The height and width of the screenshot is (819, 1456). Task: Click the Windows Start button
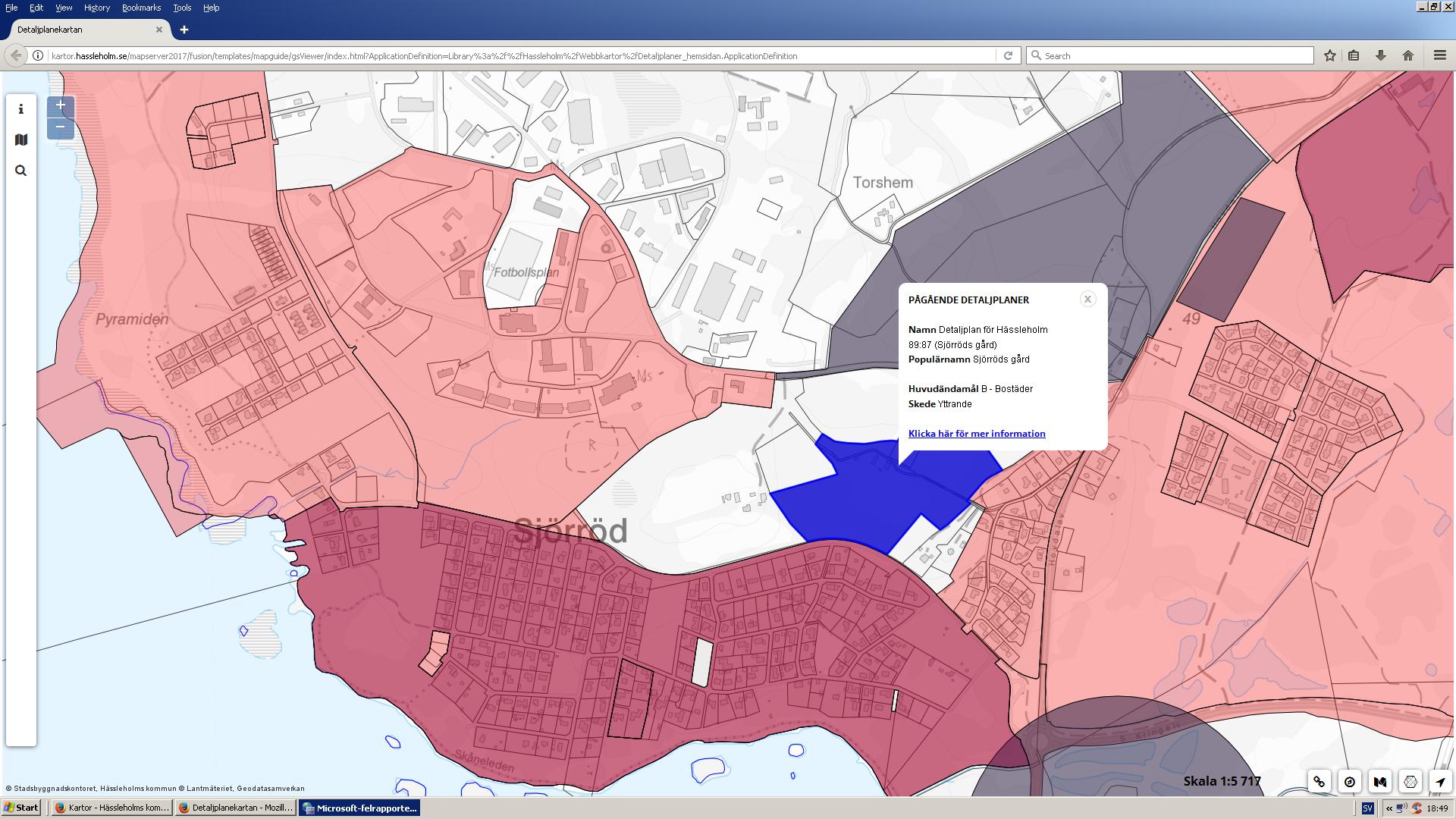click(x=22, y=808)
